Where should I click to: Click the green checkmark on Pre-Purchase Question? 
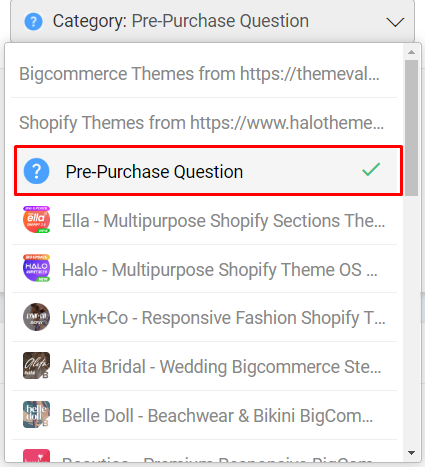click(371, 169)
